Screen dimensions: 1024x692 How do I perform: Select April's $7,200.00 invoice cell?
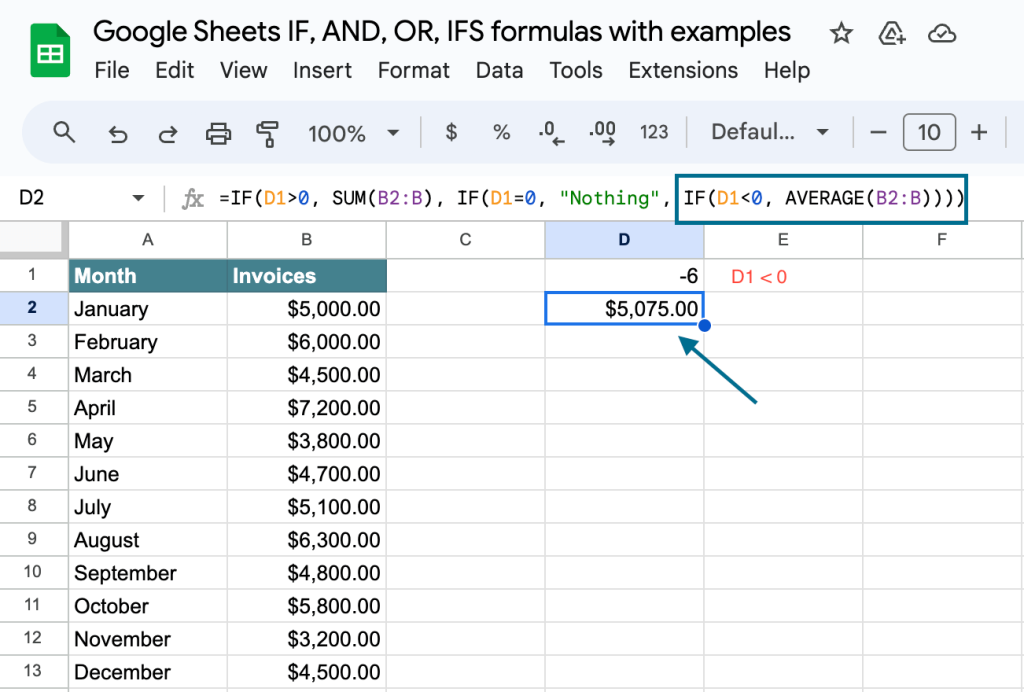click(306, 407)
